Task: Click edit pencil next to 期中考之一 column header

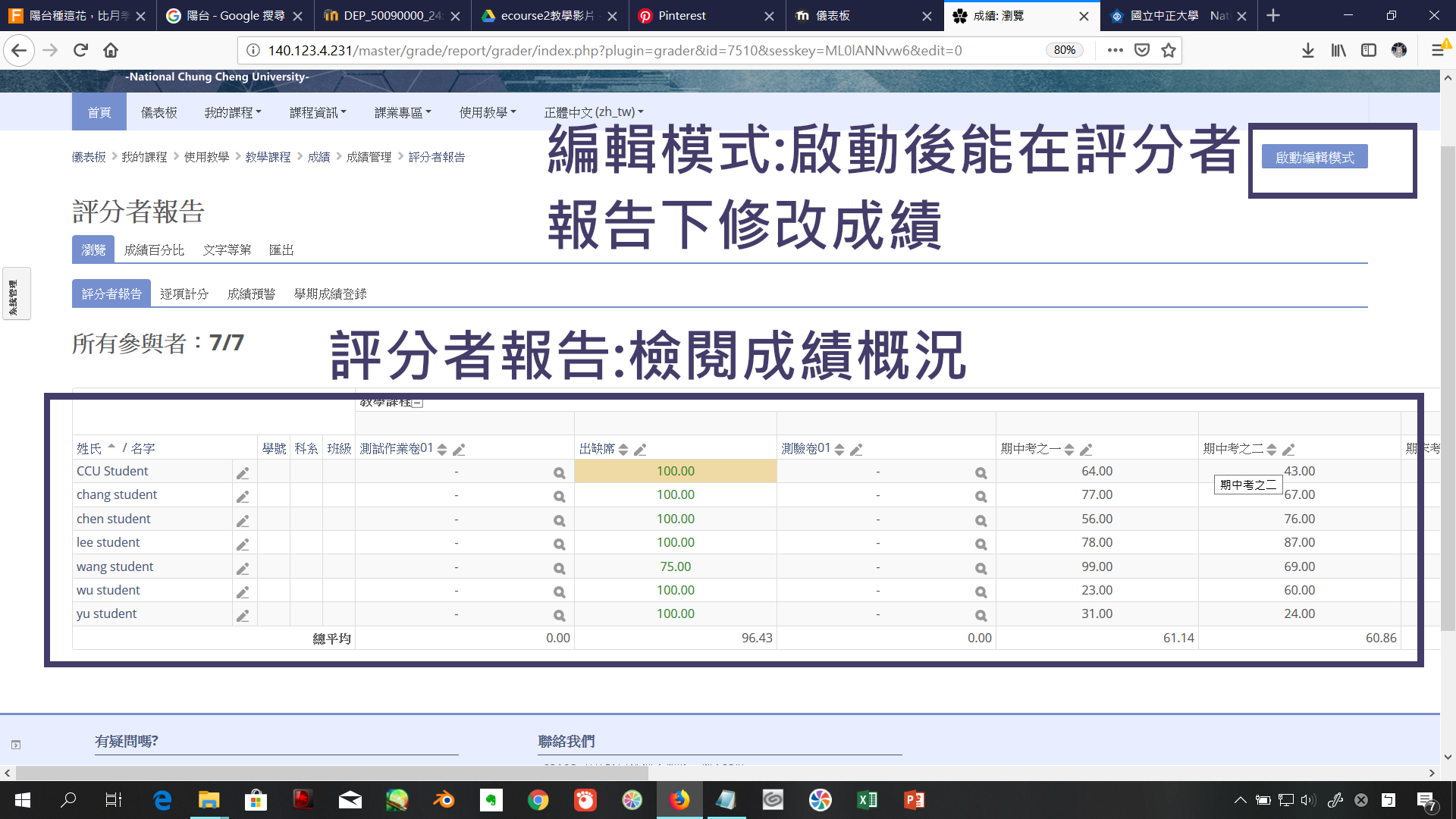Action: click(x=1086, y=450)
